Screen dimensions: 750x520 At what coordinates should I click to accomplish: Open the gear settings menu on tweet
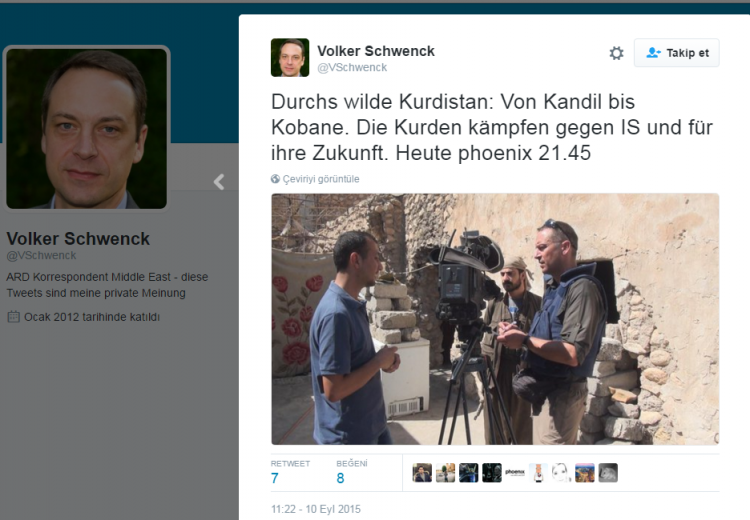coord(616,53)
